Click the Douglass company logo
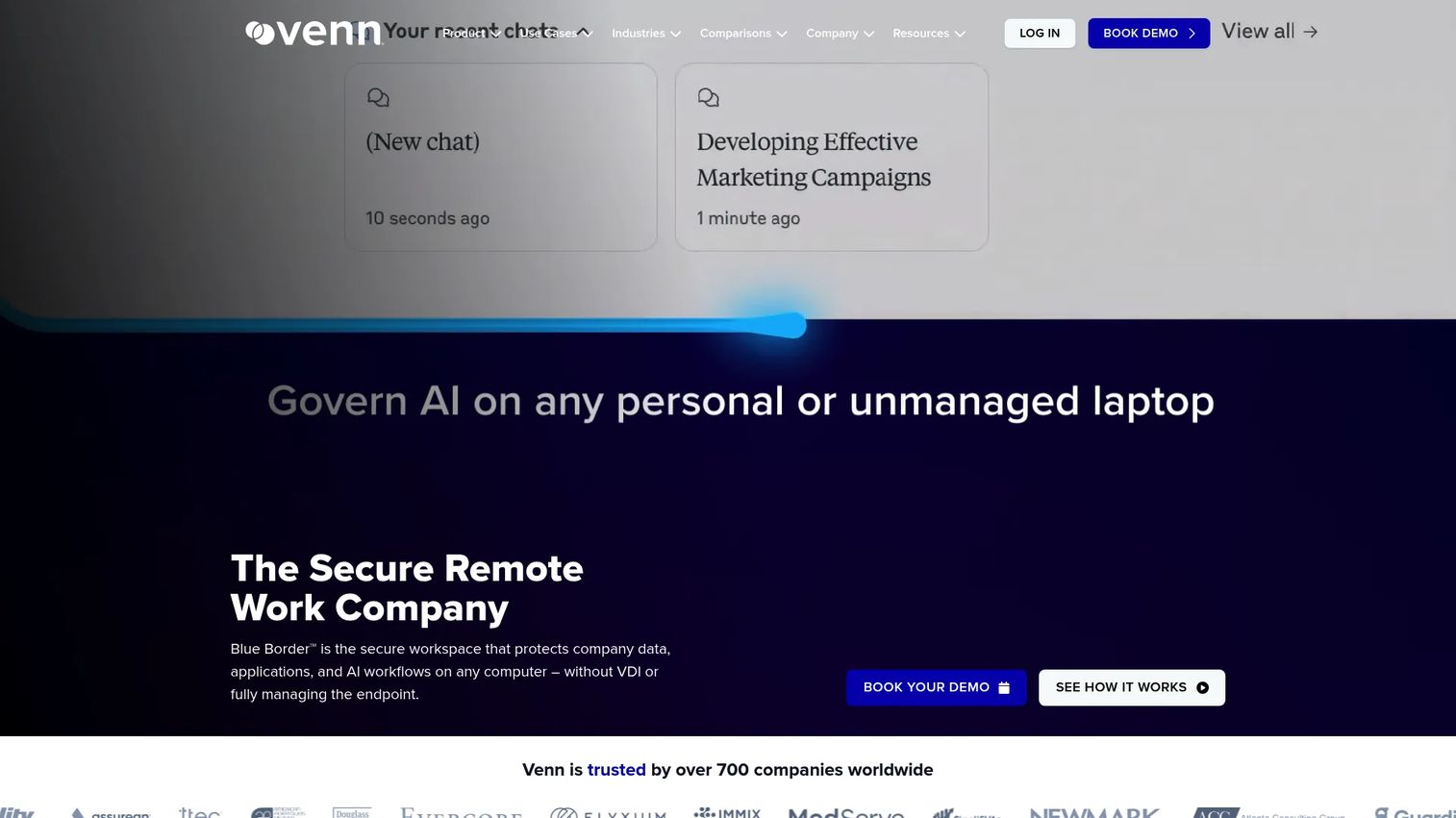Screen dimensions: 1456x818 coord(352,813)
